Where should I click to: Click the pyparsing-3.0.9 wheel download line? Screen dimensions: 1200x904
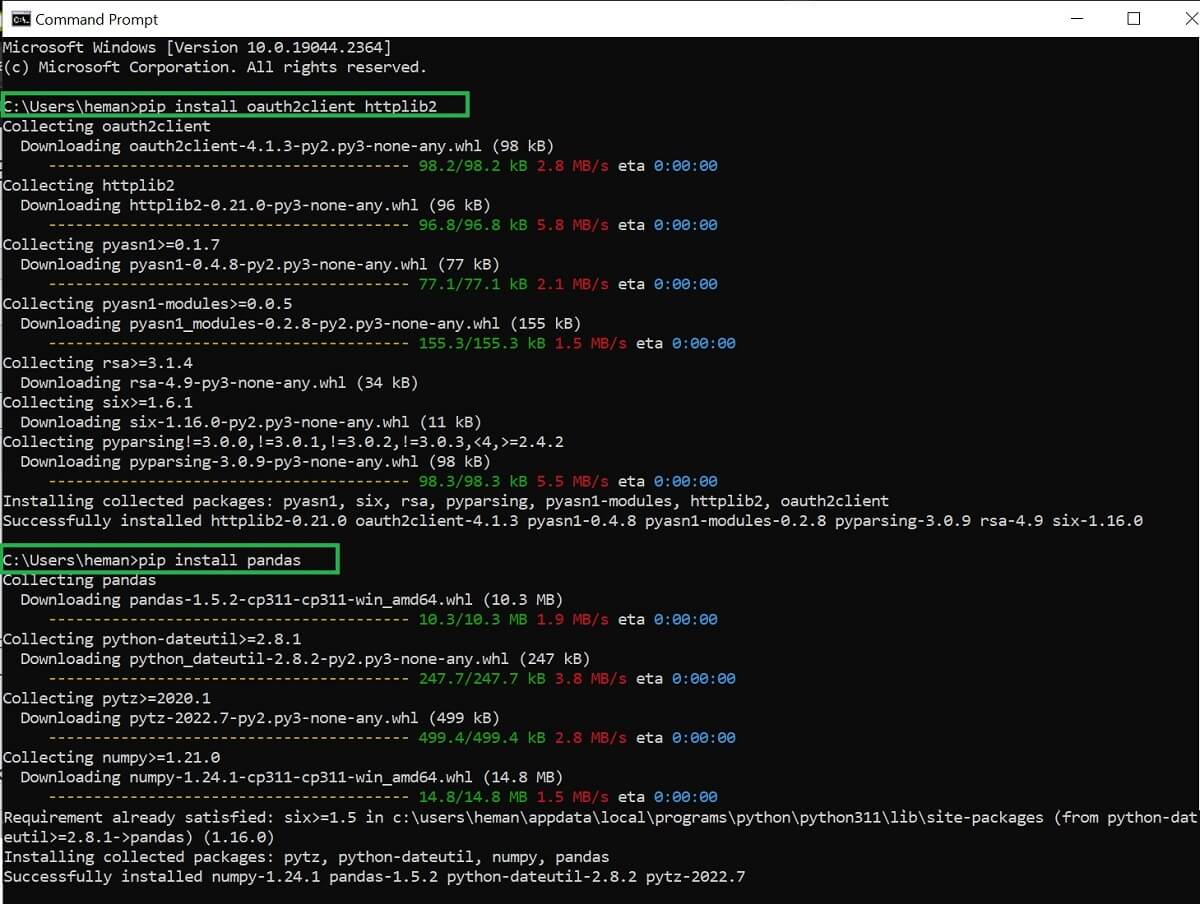pyautogui.click(x=255, y=461)
